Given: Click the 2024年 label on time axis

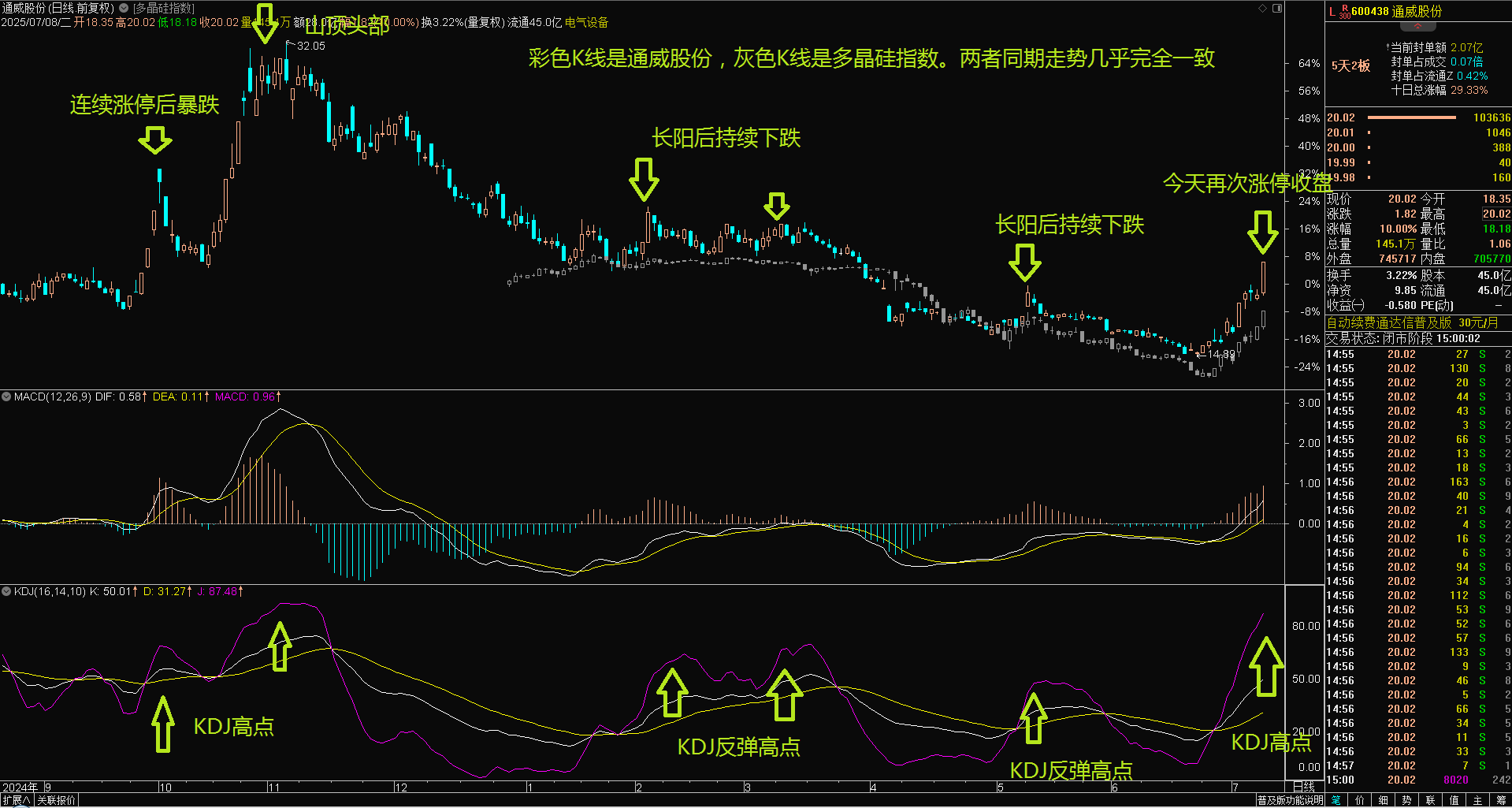Looking at the screenshot, I should [20, 787].
